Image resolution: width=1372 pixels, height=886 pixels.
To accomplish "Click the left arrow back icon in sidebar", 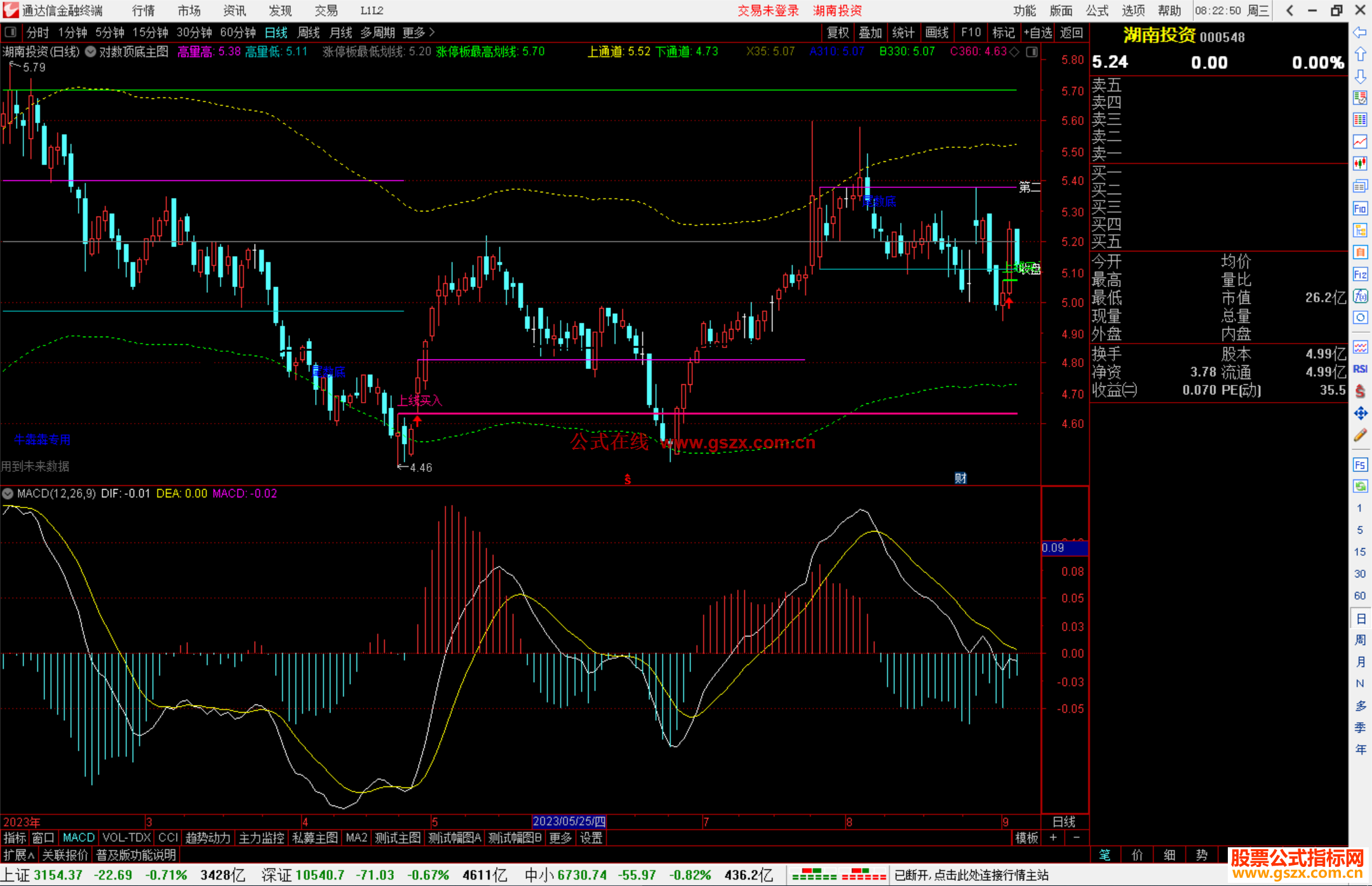I will click(1360, 32).
